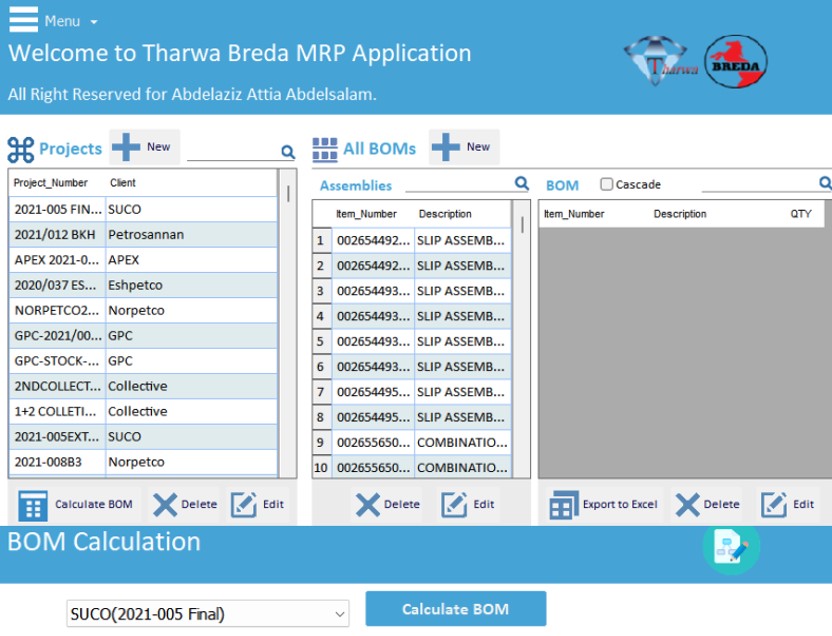Enable the Cascade checkbox

[x=606, y=184]
